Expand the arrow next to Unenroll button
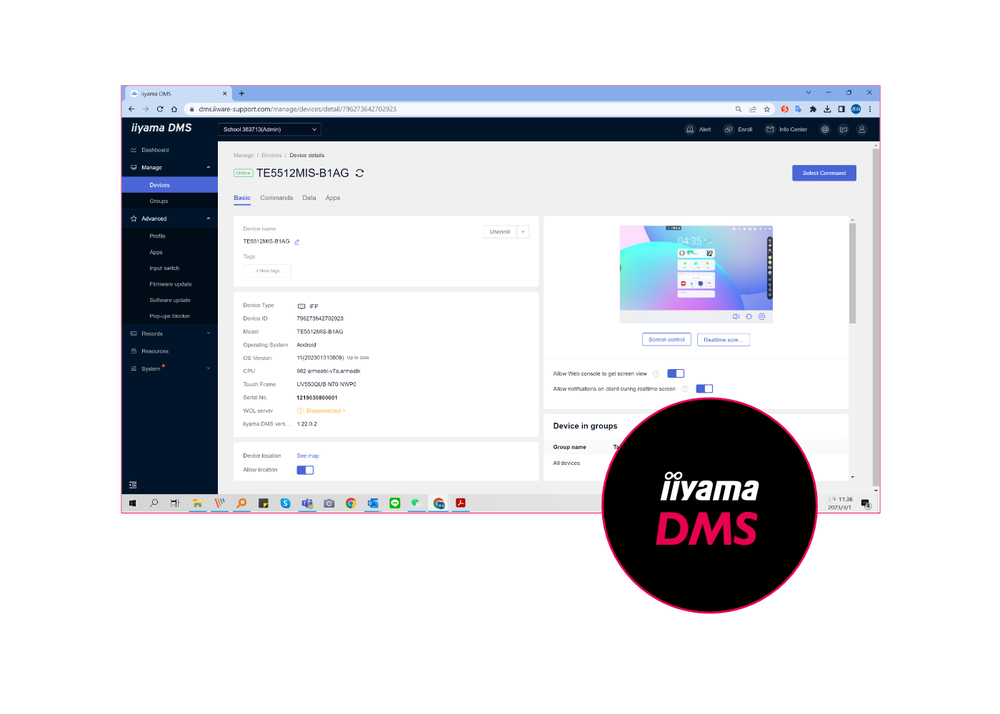The width and height of the screenshot is (1000, 714). point(523,232)
